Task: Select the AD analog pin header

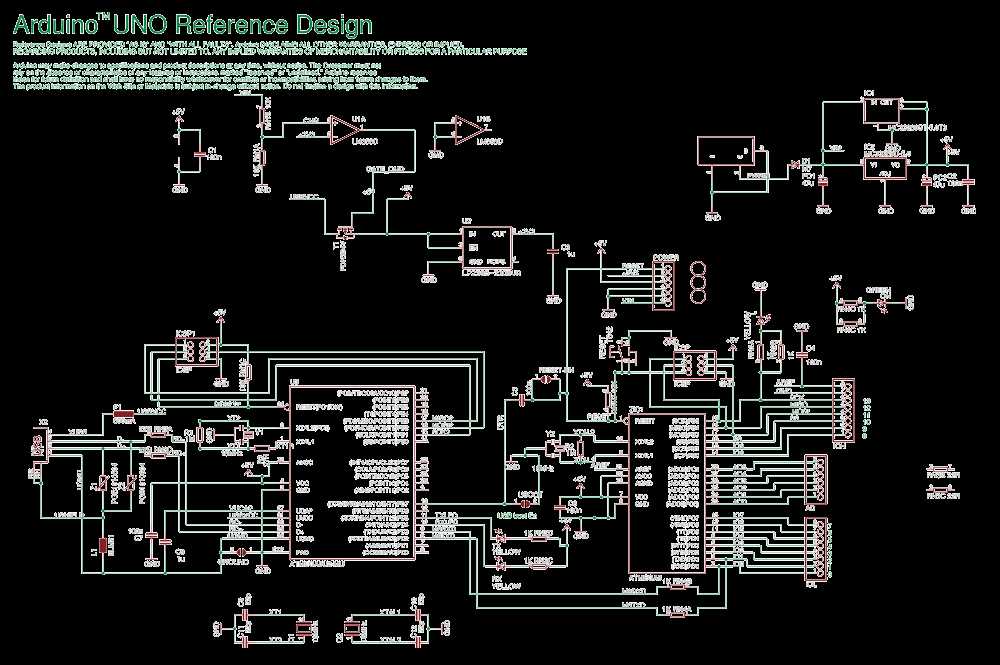Action: (x=817, y=479)
